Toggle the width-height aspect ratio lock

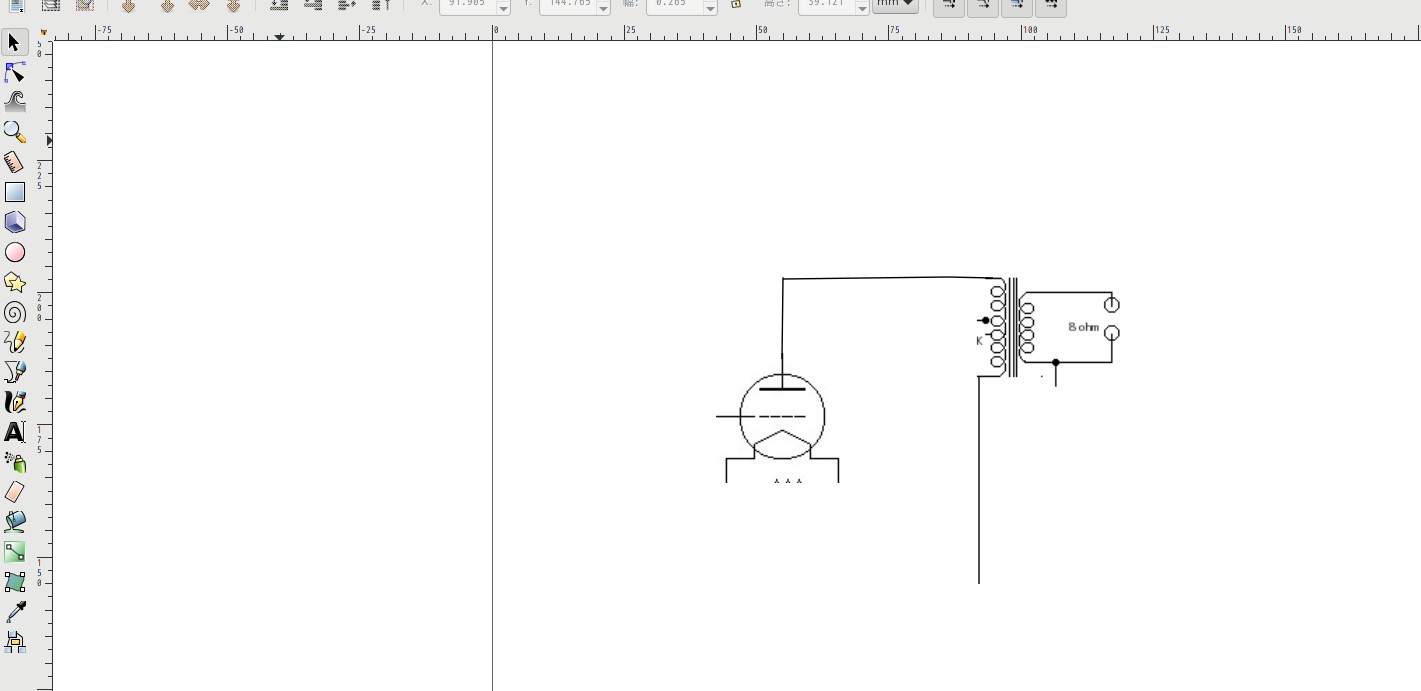pos(735,5)
